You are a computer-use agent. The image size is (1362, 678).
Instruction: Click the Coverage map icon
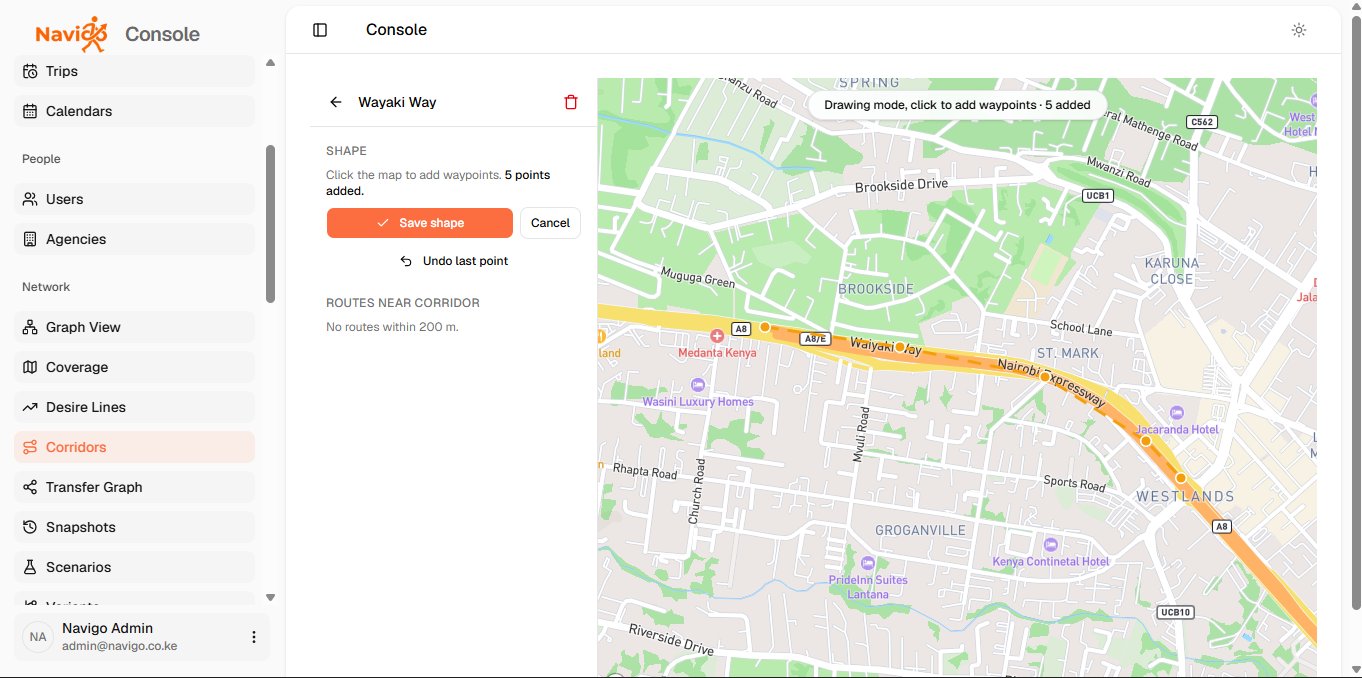[x=30, y=367]
